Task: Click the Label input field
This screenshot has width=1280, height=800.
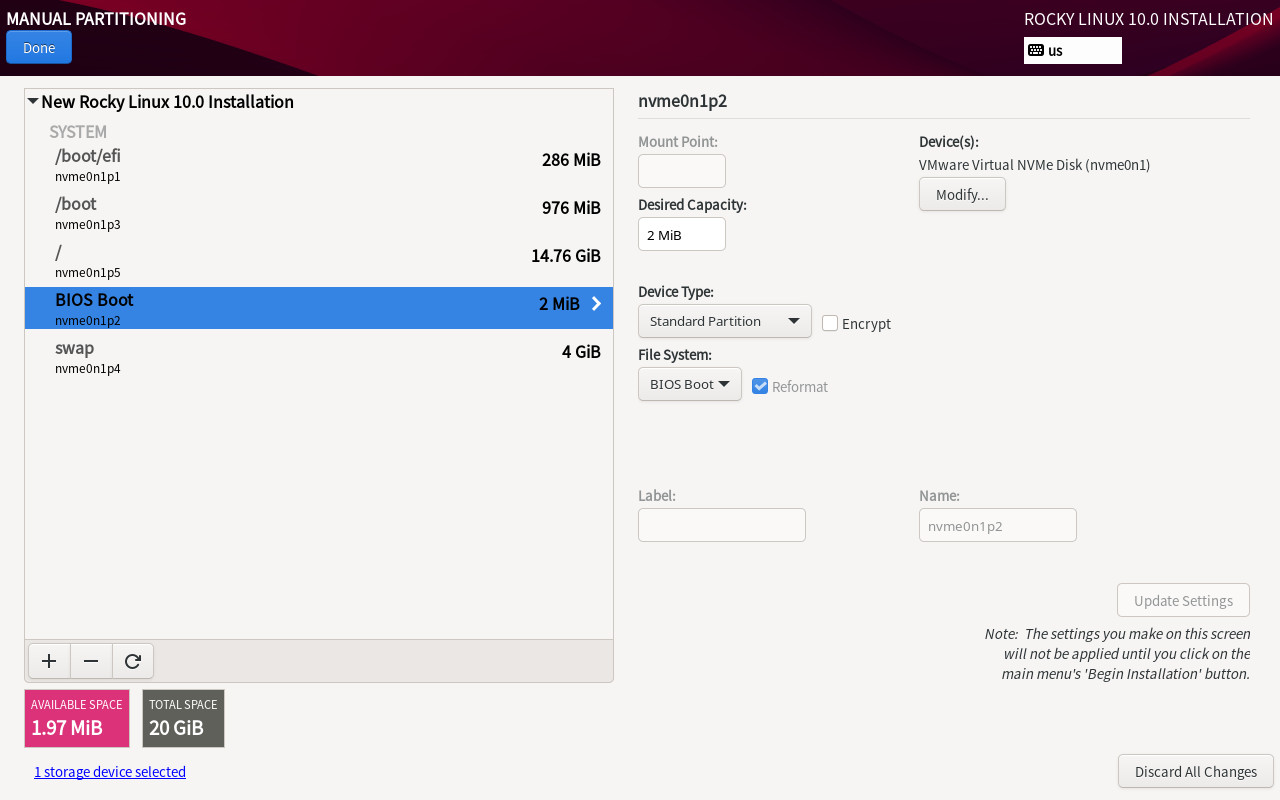Action: coord(722,525)
